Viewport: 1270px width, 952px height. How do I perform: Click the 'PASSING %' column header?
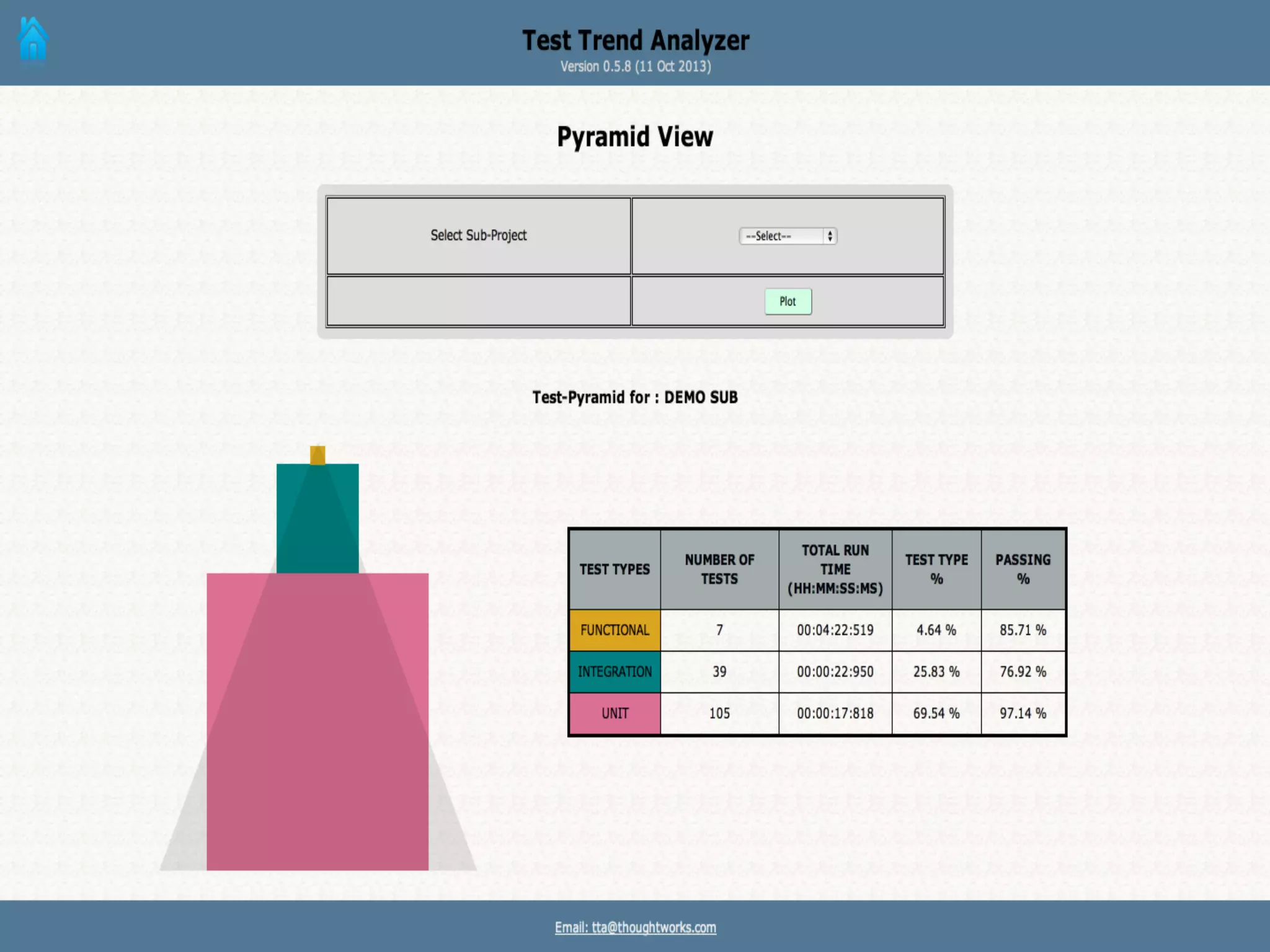tap(1023, 569)
